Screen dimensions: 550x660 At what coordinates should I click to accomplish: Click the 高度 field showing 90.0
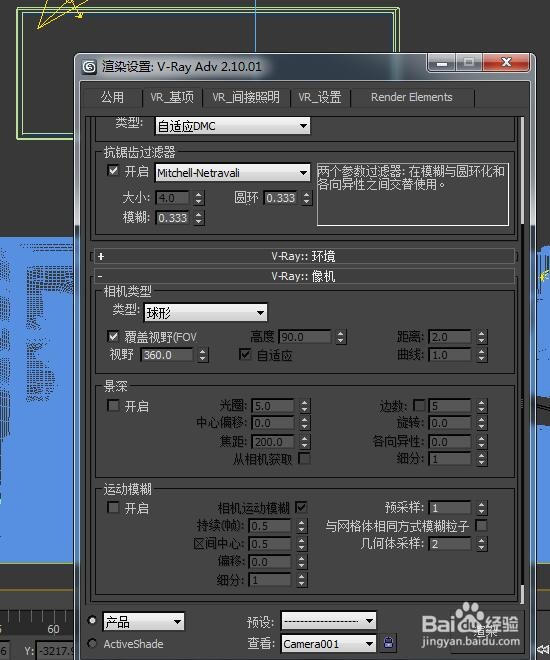coord(305,337)
